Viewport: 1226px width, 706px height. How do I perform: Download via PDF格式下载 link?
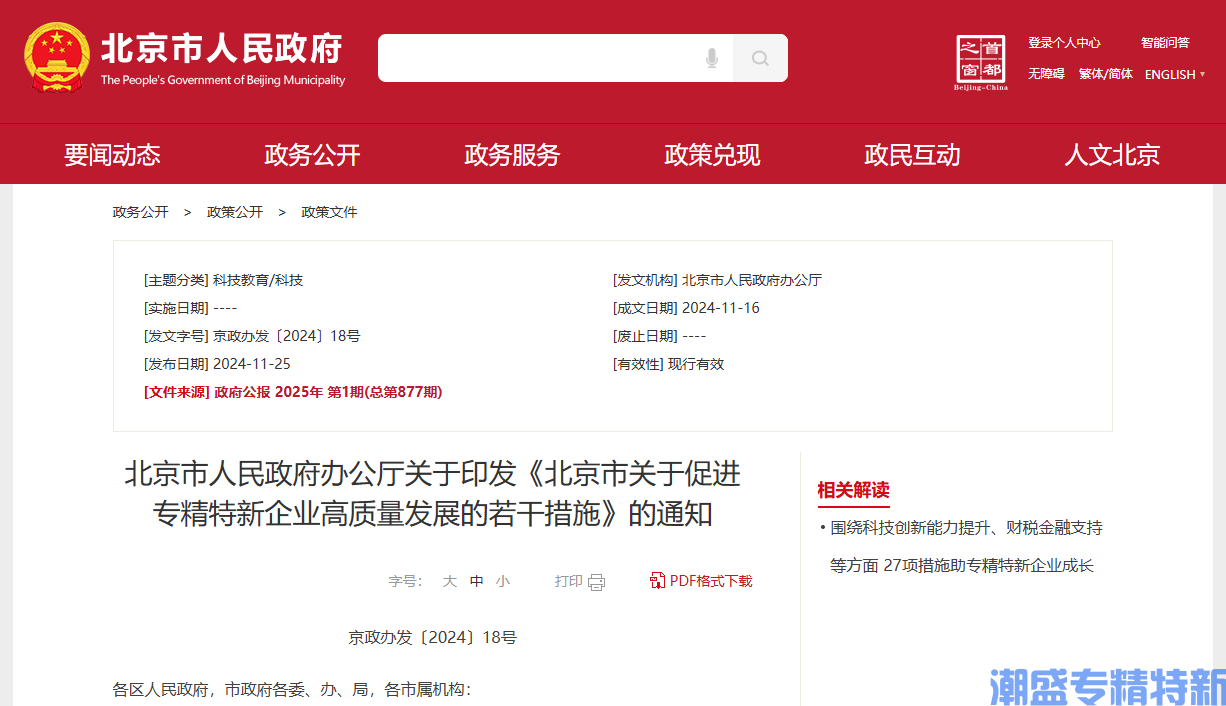[x=711, y=581]
